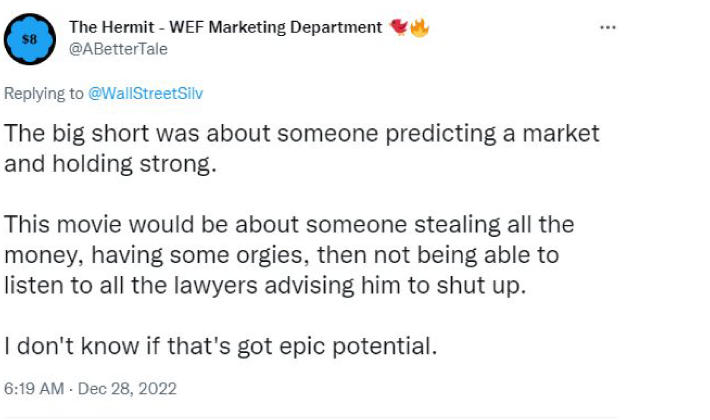The height and width of the screenshot is (420, 710).
Task: Click the red bird emoji beside the name
Action: coord(398,27)
